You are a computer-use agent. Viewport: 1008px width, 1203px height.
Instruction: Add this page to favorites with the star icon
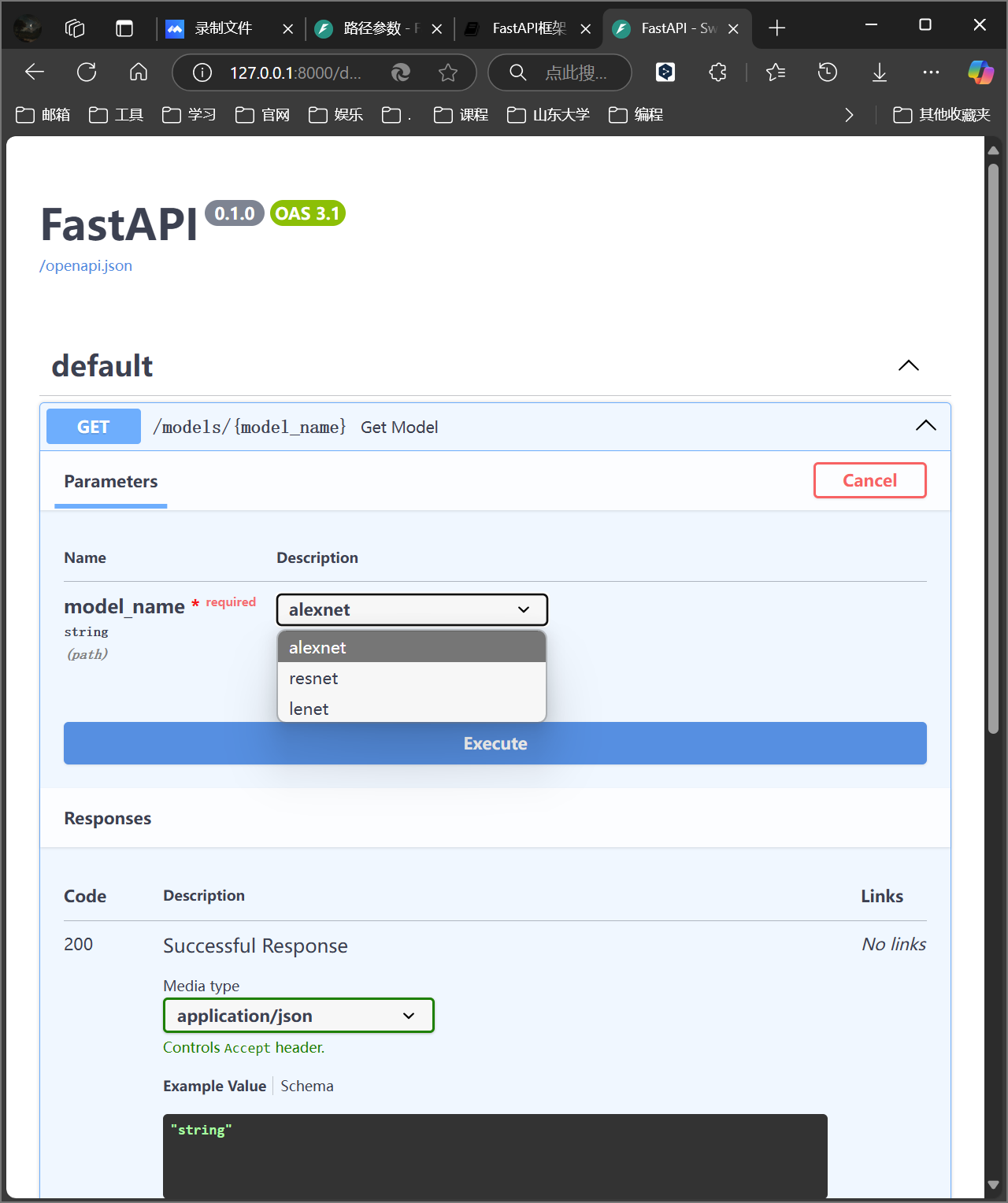click(448, 72)
